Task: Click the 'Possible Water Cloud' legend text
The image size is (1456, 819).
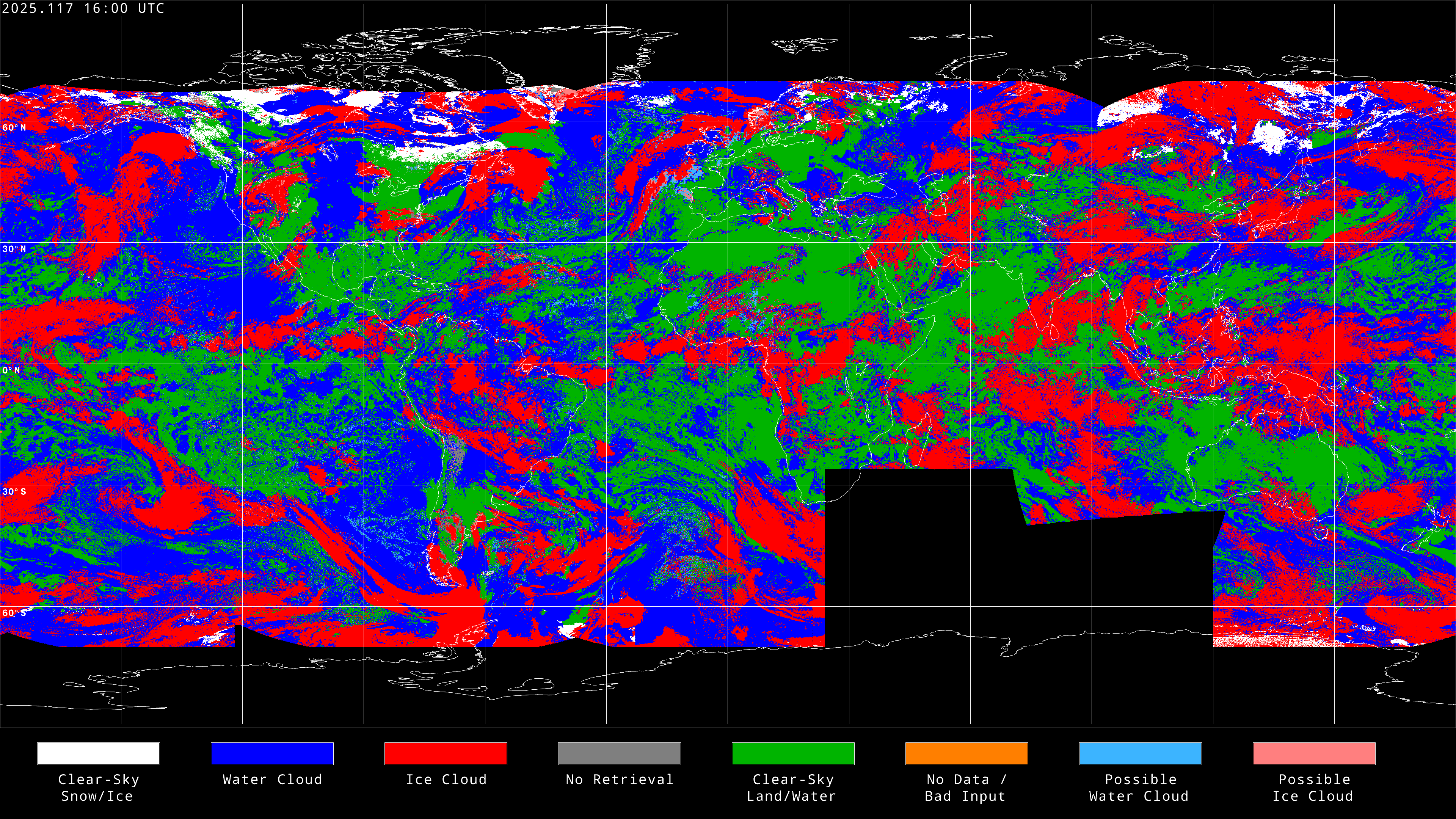Action: [x=1139, y=788]
